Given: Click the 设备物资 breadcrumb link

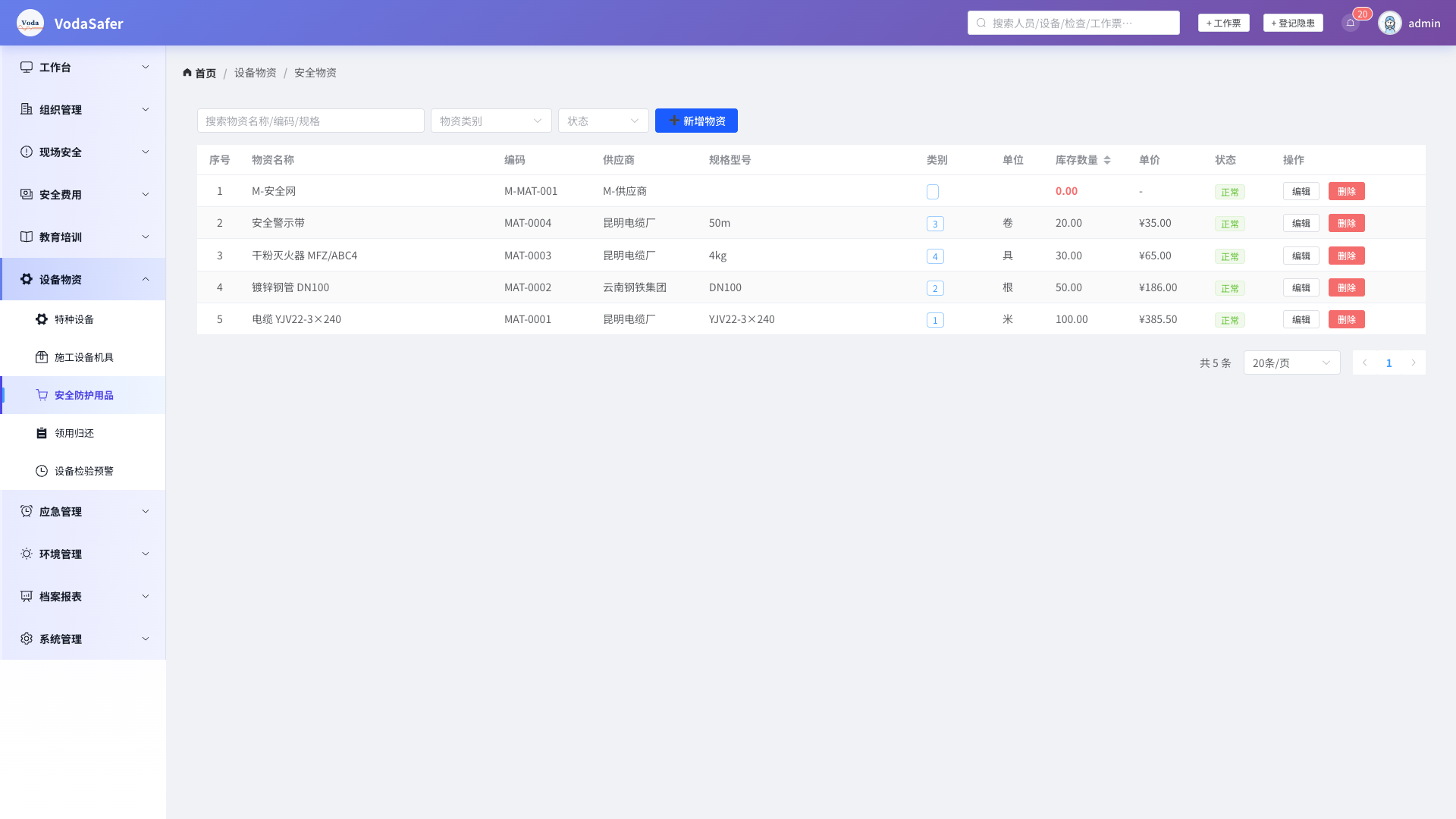Looking at the screenshot, I should (256, 73).
